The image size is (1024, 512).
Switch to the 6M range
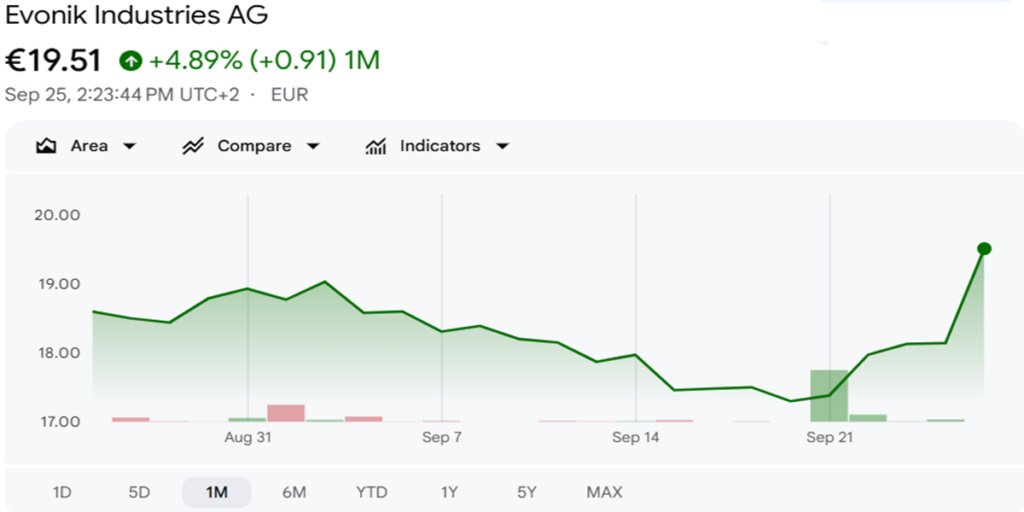(294, 492)
